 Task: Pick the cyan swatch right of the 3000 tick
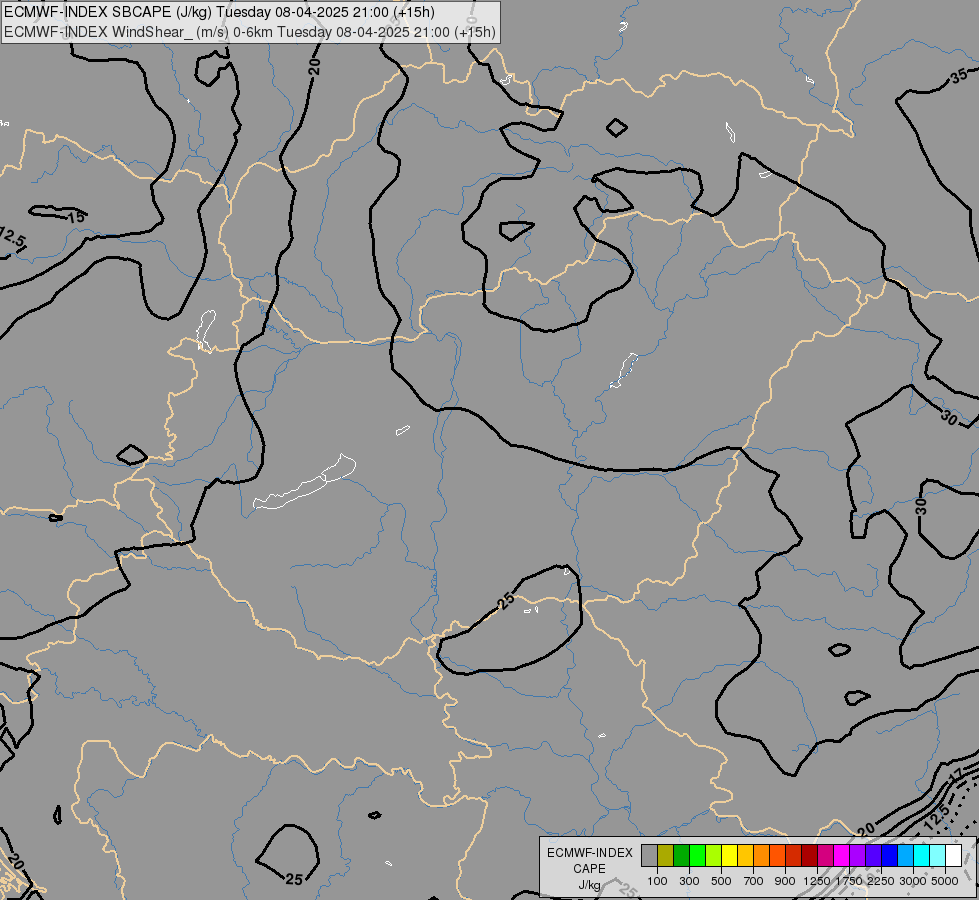(922, 855)
